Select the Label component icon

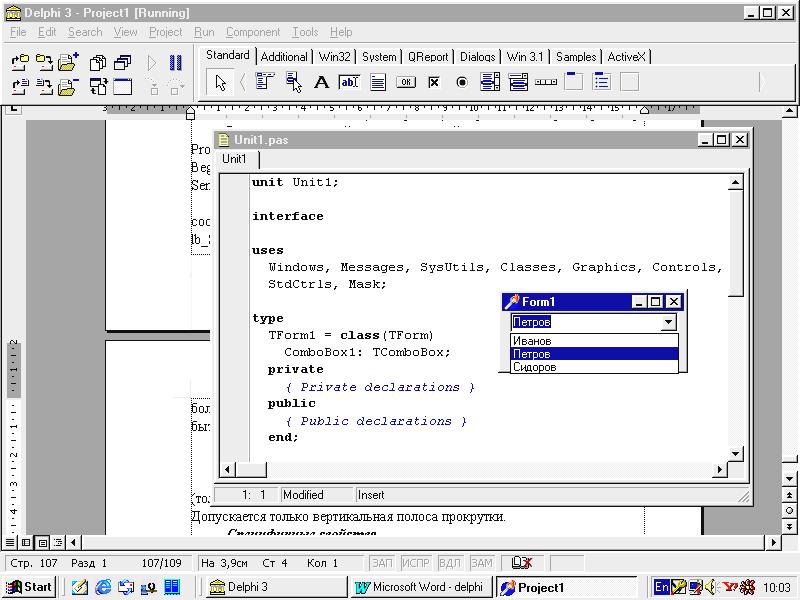click(321, 82)
